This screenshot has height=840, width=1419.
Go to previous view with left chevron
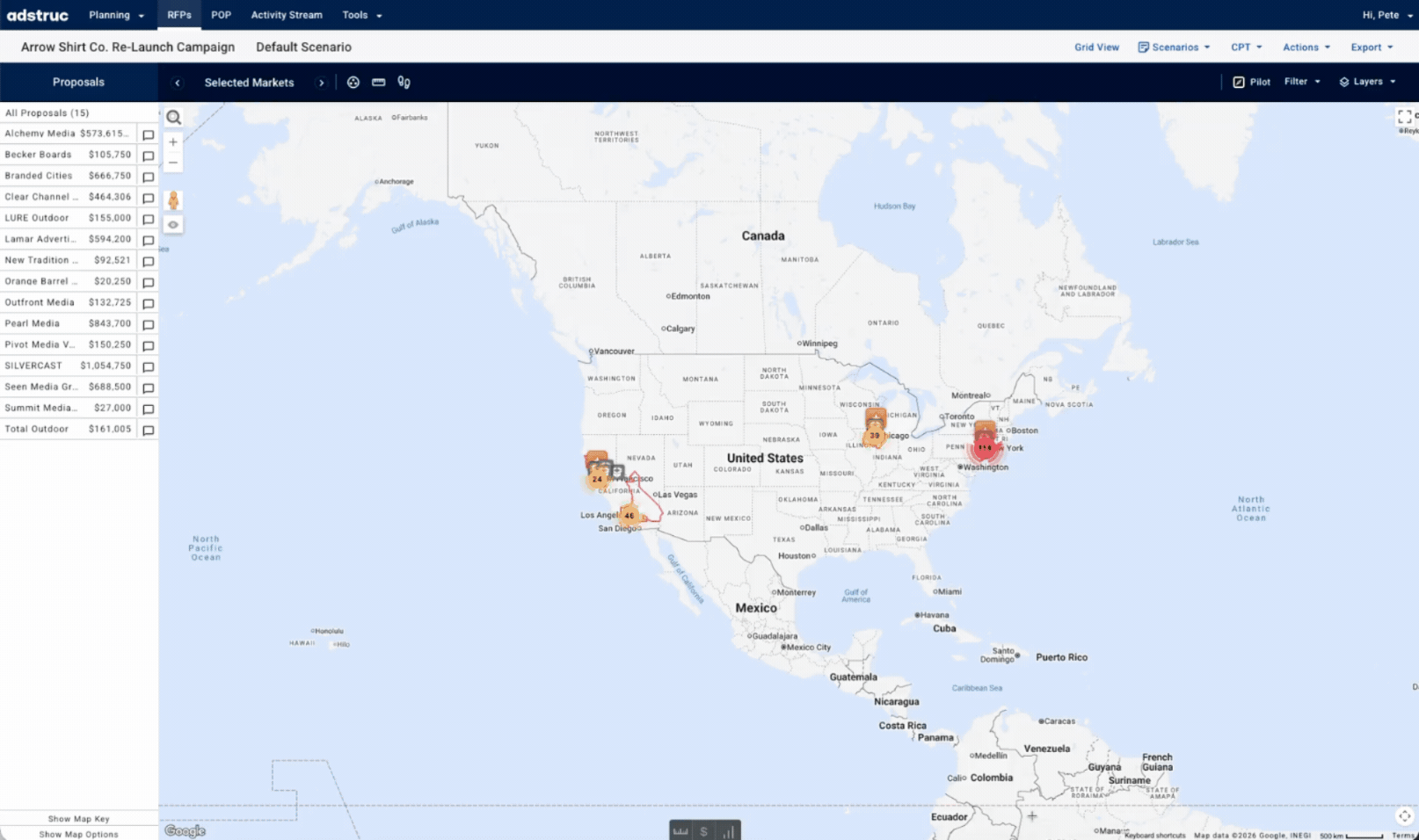[178, 83]
